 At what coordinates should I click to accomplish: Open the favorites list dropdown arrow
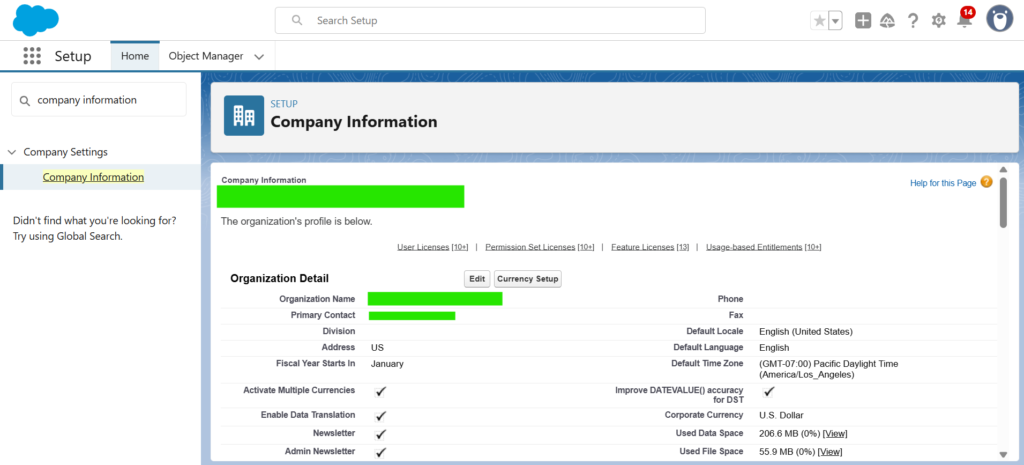click(835, 21)
